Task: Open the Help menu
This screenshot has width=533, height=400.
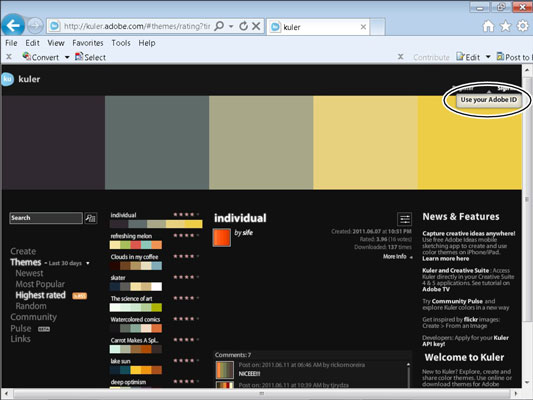Action: (x=147, y=43)
